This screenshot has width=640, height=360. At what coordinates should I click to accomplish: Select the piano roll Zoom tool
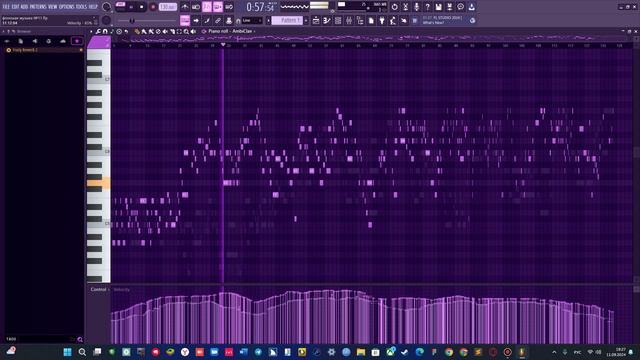(186, 31)
